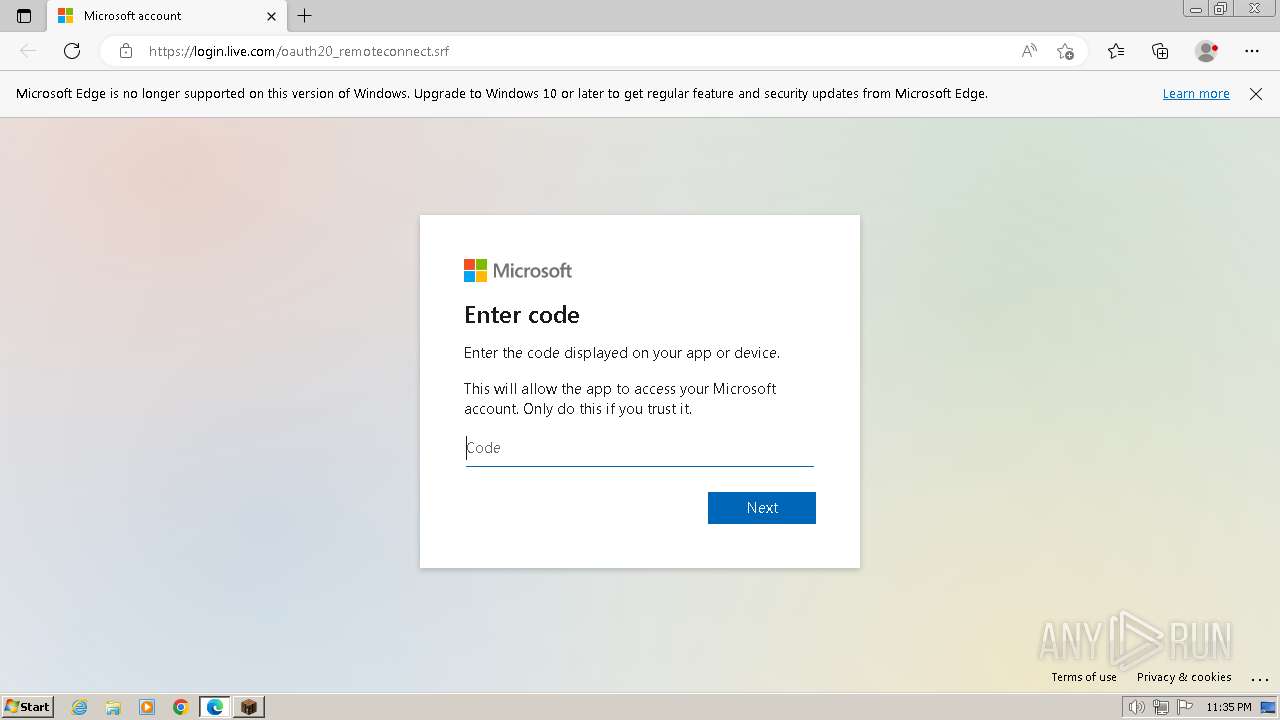The image size is (1280, 720).
Task: Go back to previous page
Action: (28, 51)
